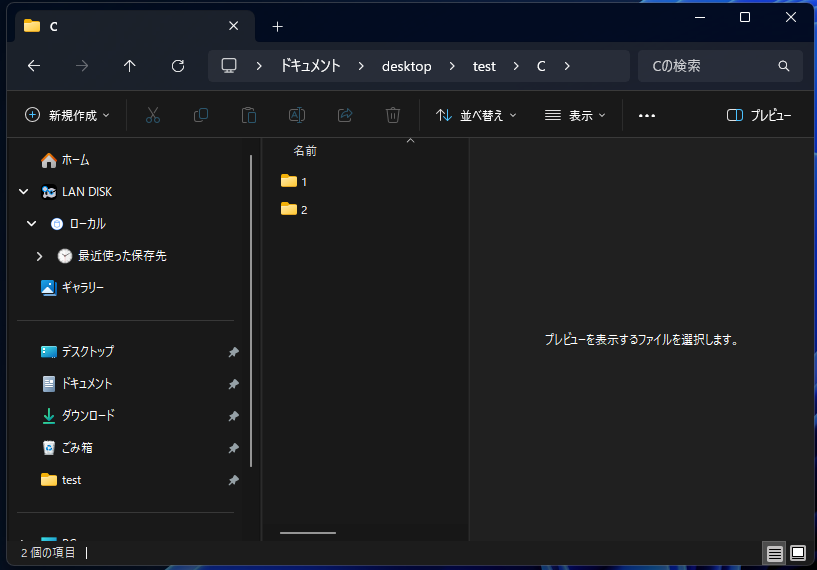Image resolution: width=817 pixels, height=570 pixels.
Task: Click test in the address breadcrumb
Action: (x=484, y=66)
